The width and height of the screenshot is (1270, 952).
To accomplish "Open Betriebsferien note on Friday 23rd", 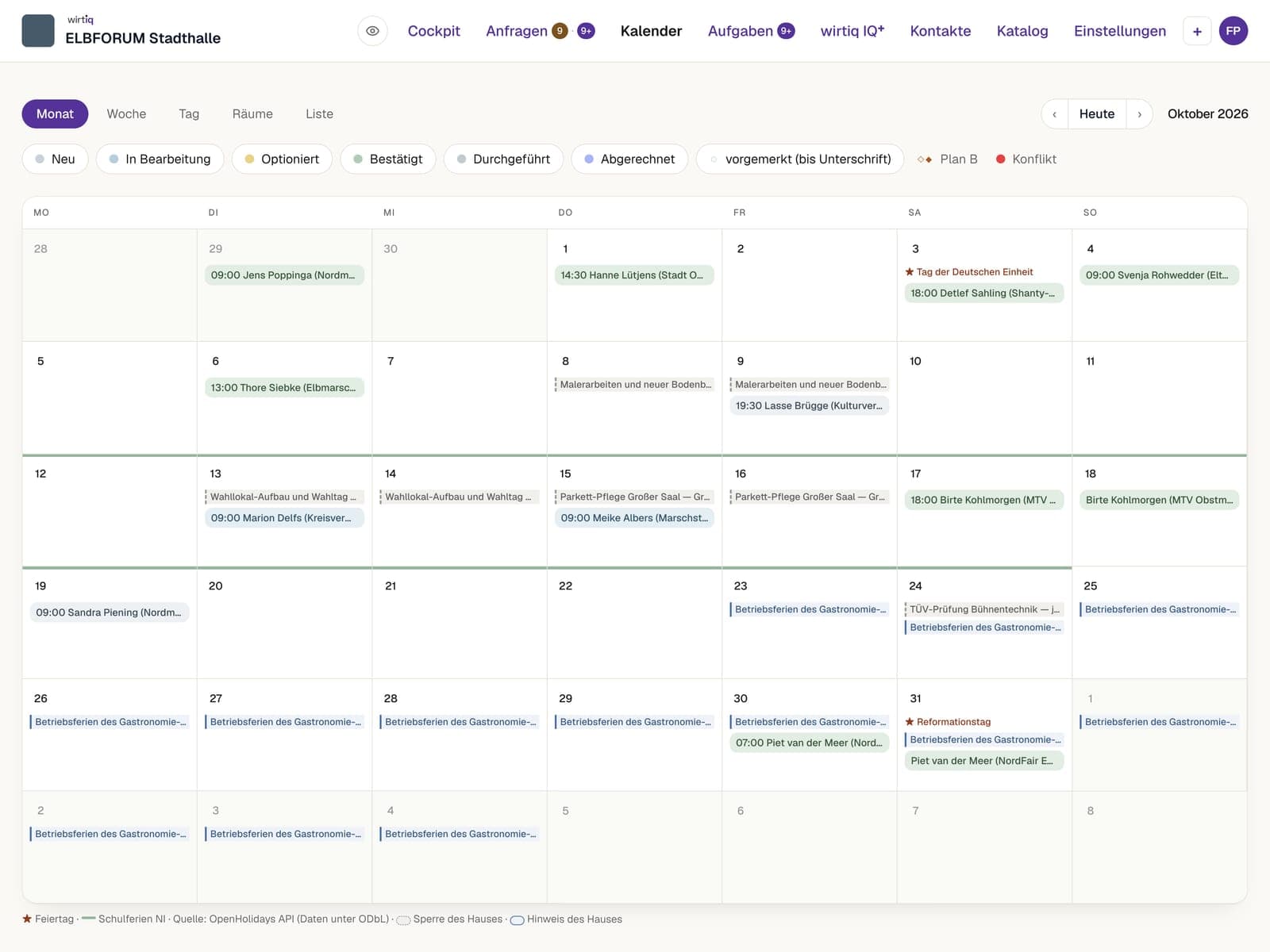I will (x=809, y=609).
